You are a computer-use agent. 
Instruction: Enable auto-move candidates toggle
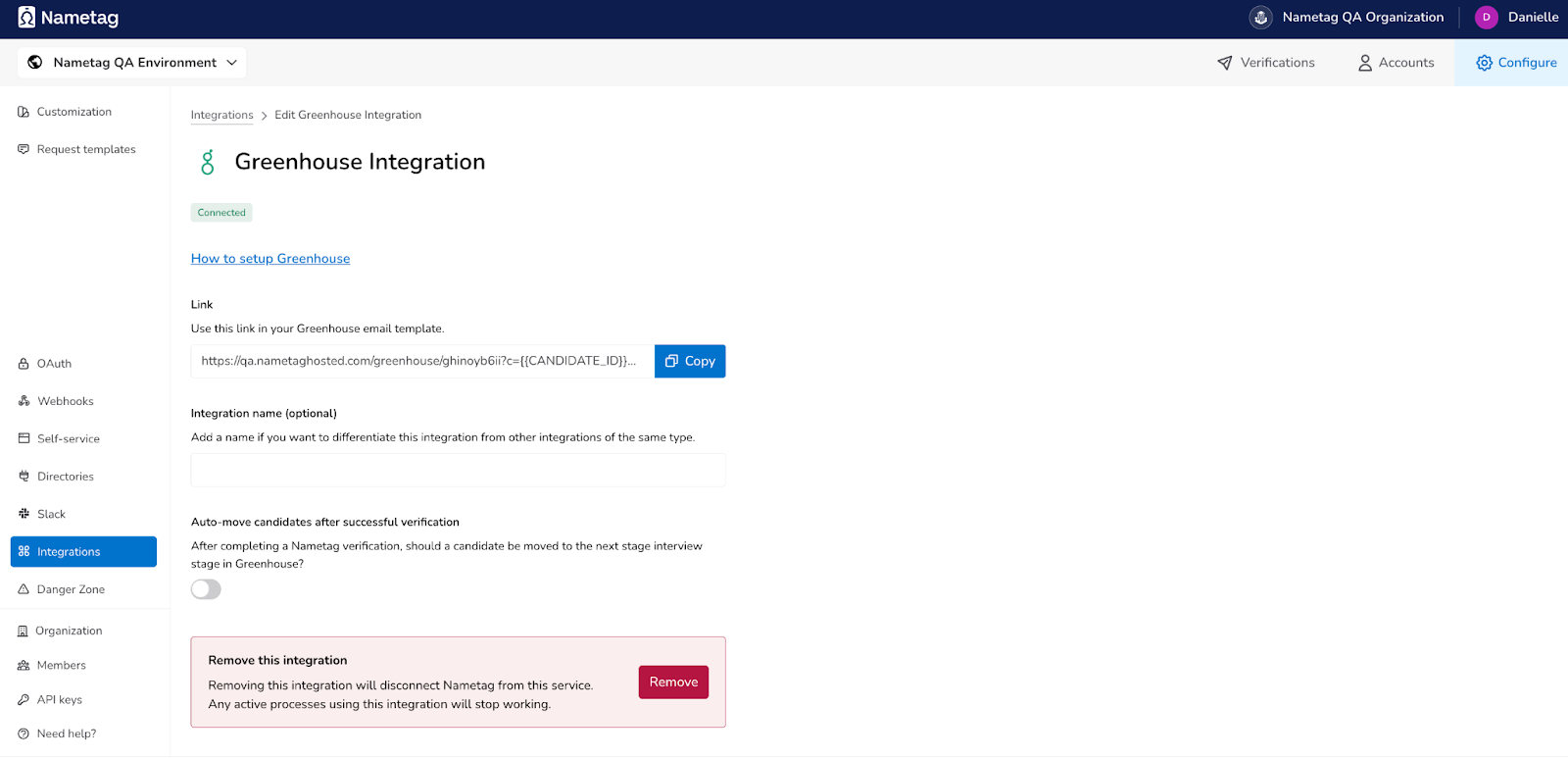pyautogui.click(x=206, y=589)
